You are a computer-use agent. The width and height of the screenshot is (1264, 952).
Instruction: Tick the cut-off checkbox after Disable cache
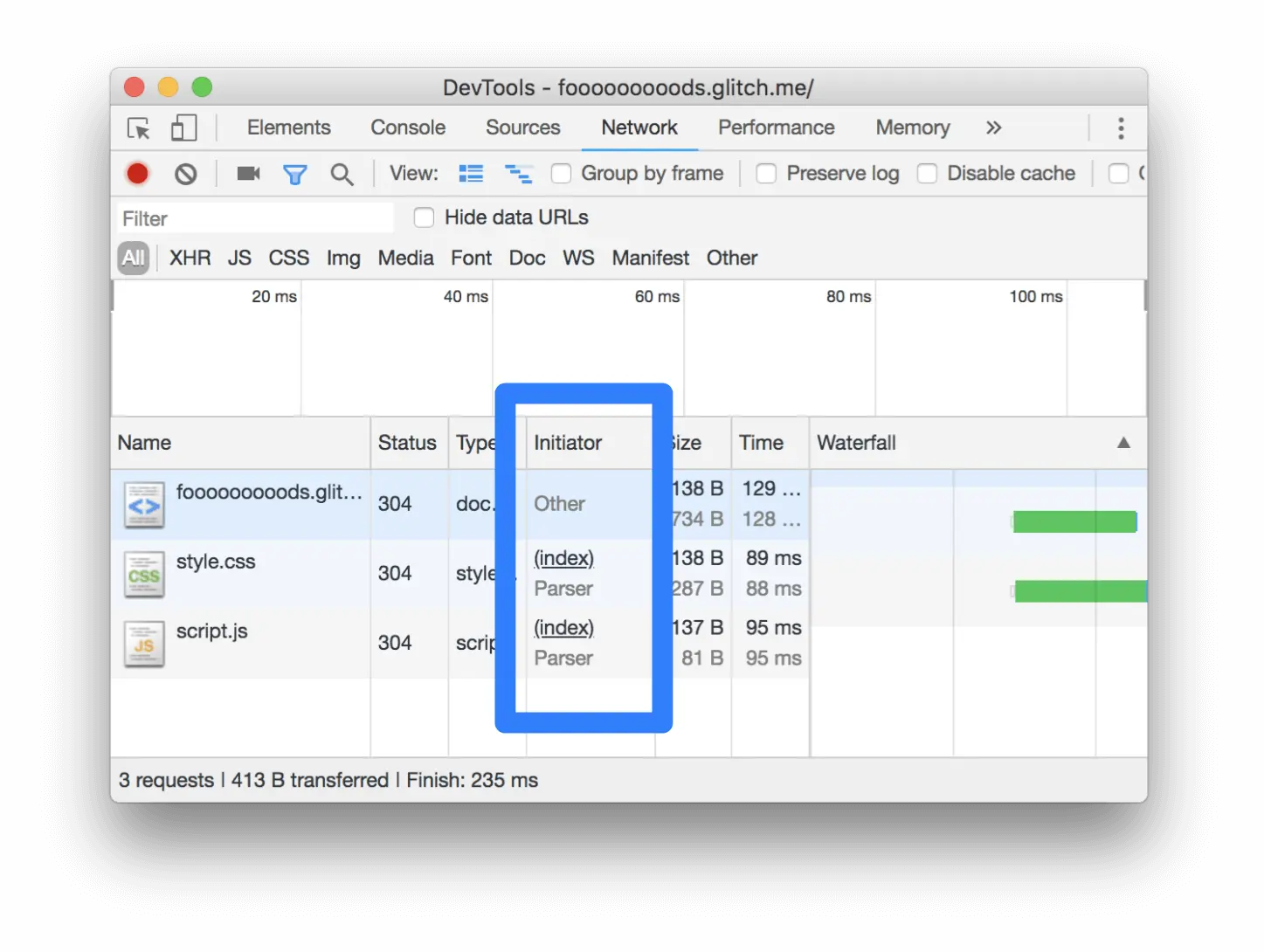coord(1118,174)
